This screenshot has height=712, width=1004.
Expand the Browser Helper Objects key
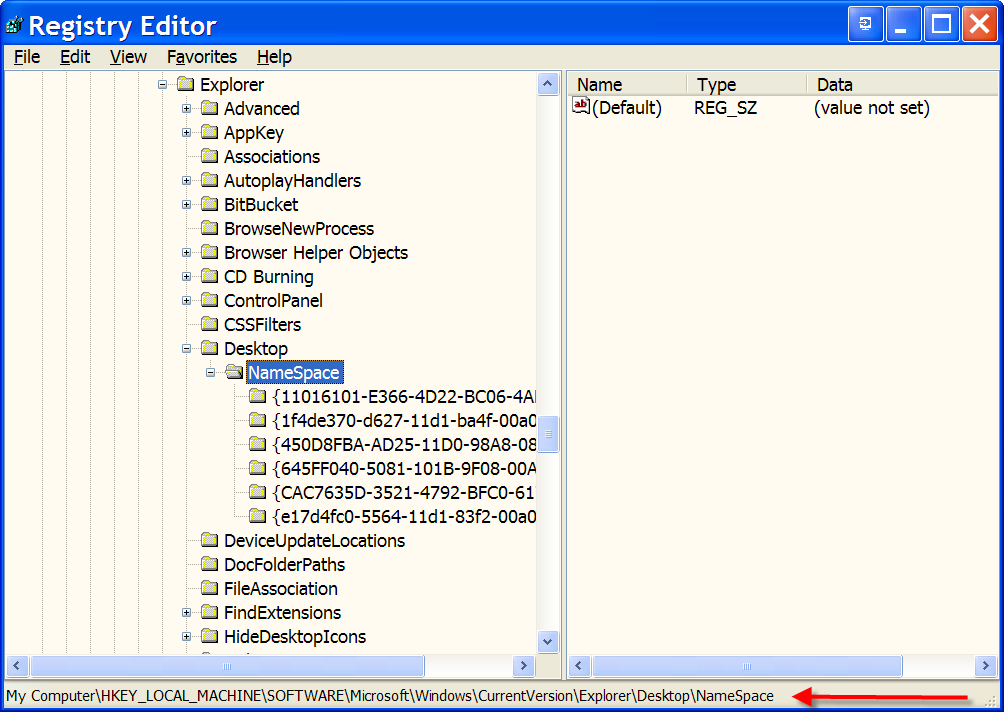(187, 252)
